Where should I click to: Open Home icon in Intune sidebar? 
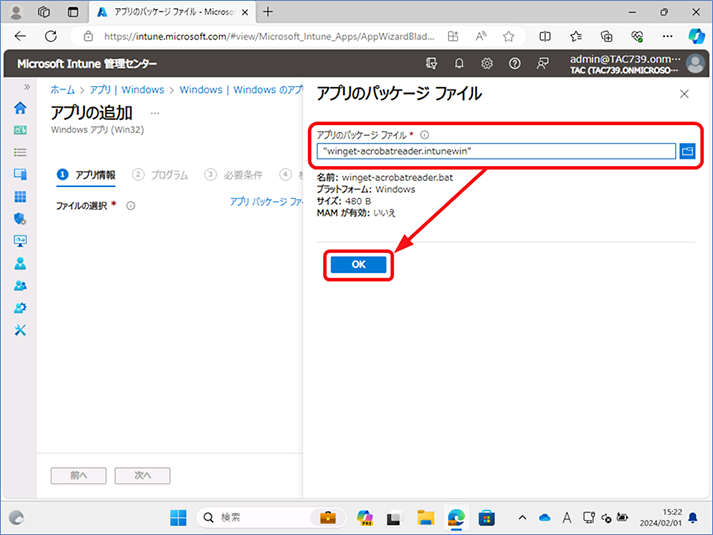coord(20,108)
